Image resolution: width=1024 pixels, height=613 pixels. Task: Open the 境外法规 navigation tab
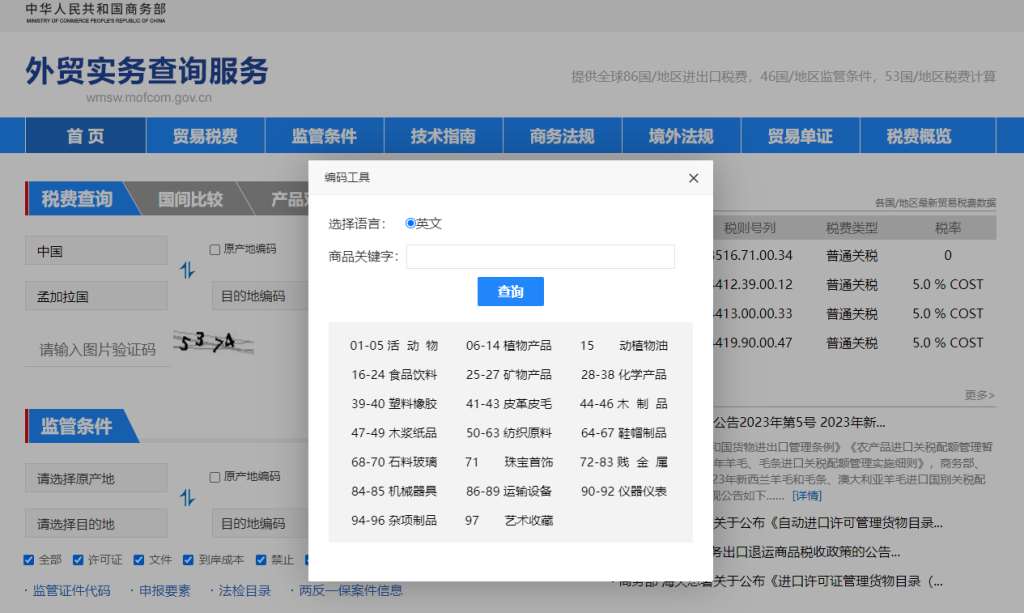pyautogui.click(x=680, y=136)
